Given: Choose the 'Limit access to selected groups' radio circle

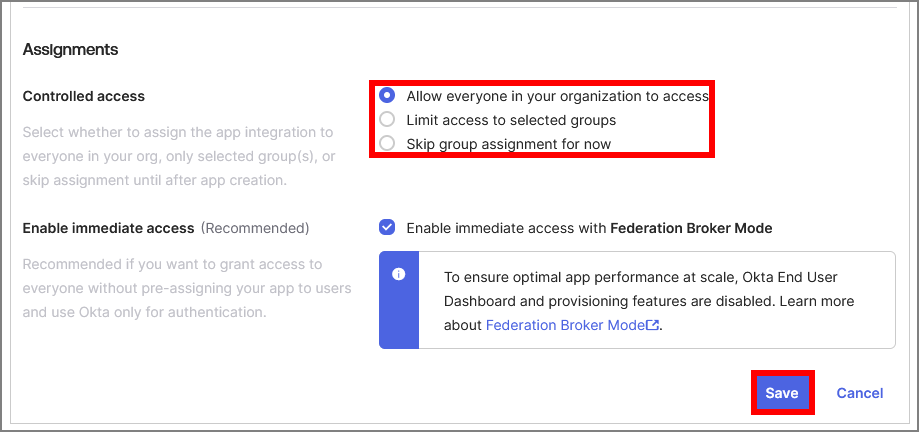Looking at the screenshot, I should pos(387,120).
